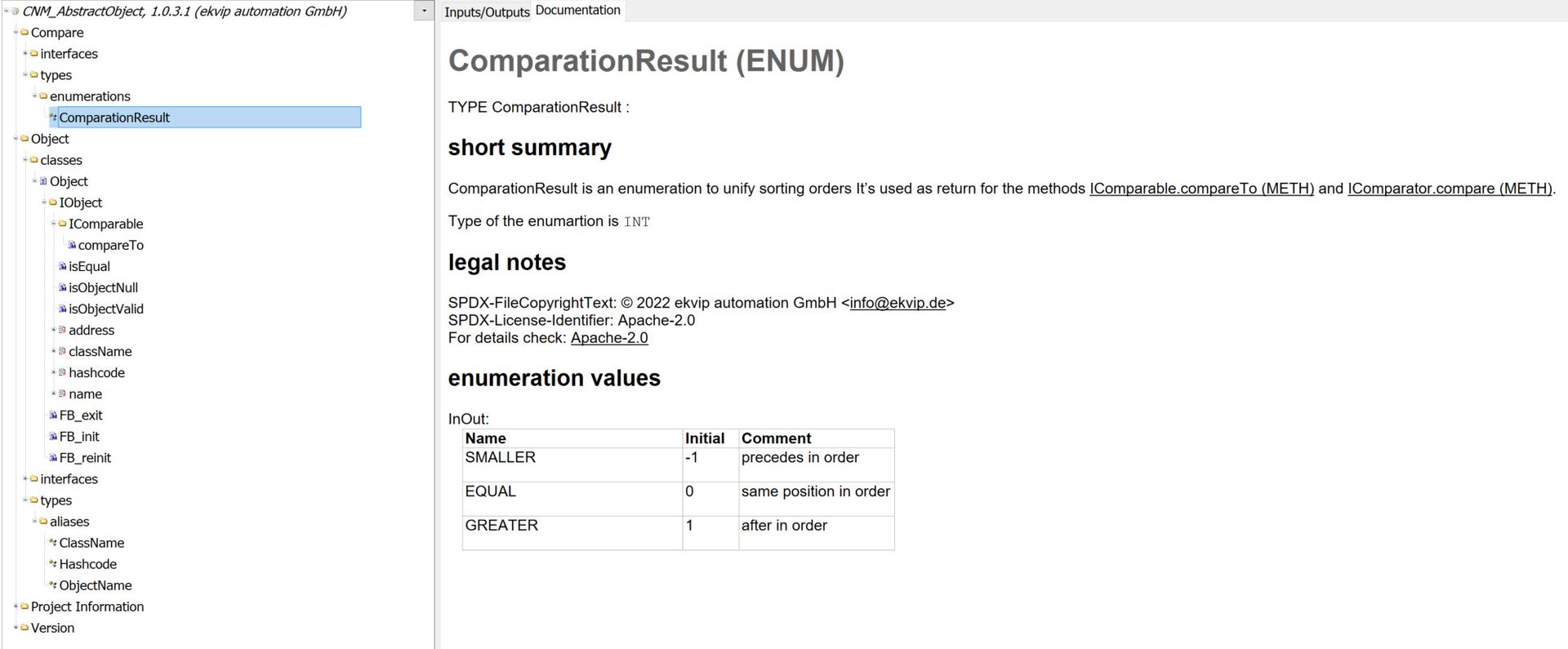The height and width of the screenshot is (649, 1568).
Task: Click the ComparationResult enum icon
Action: coord(53,118)
